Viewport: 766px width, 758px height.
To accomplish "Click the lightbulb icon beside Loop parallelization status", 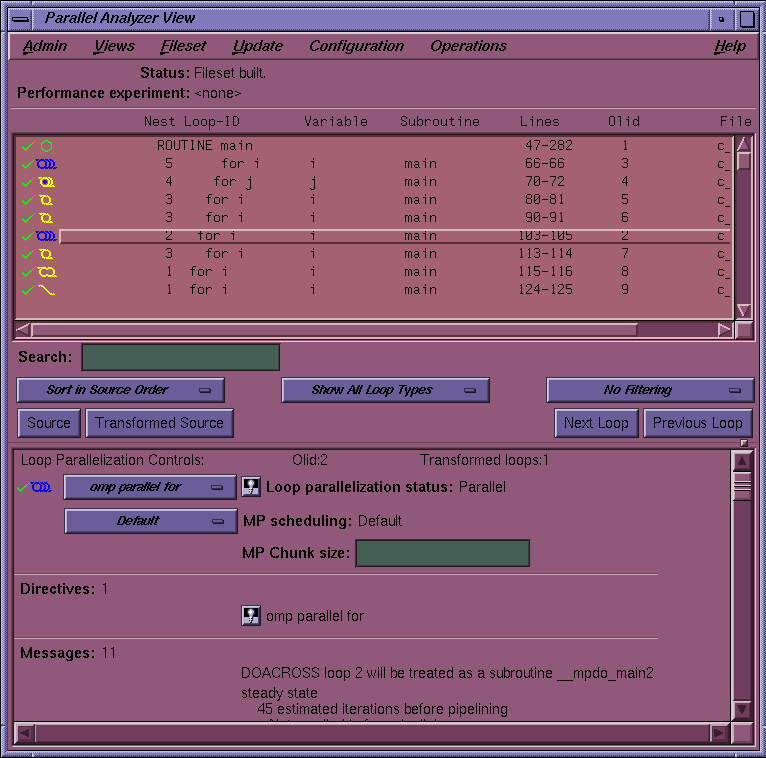I will (x=251, y=487).
